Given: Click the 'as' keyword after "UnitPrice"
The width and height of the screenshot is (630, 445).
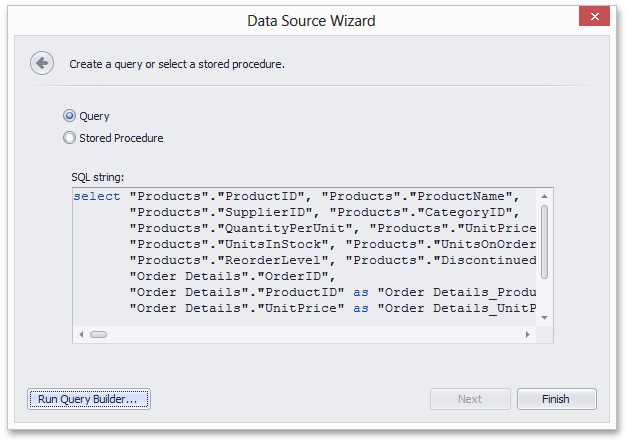Looking at the screenshot, I should 361,308.
